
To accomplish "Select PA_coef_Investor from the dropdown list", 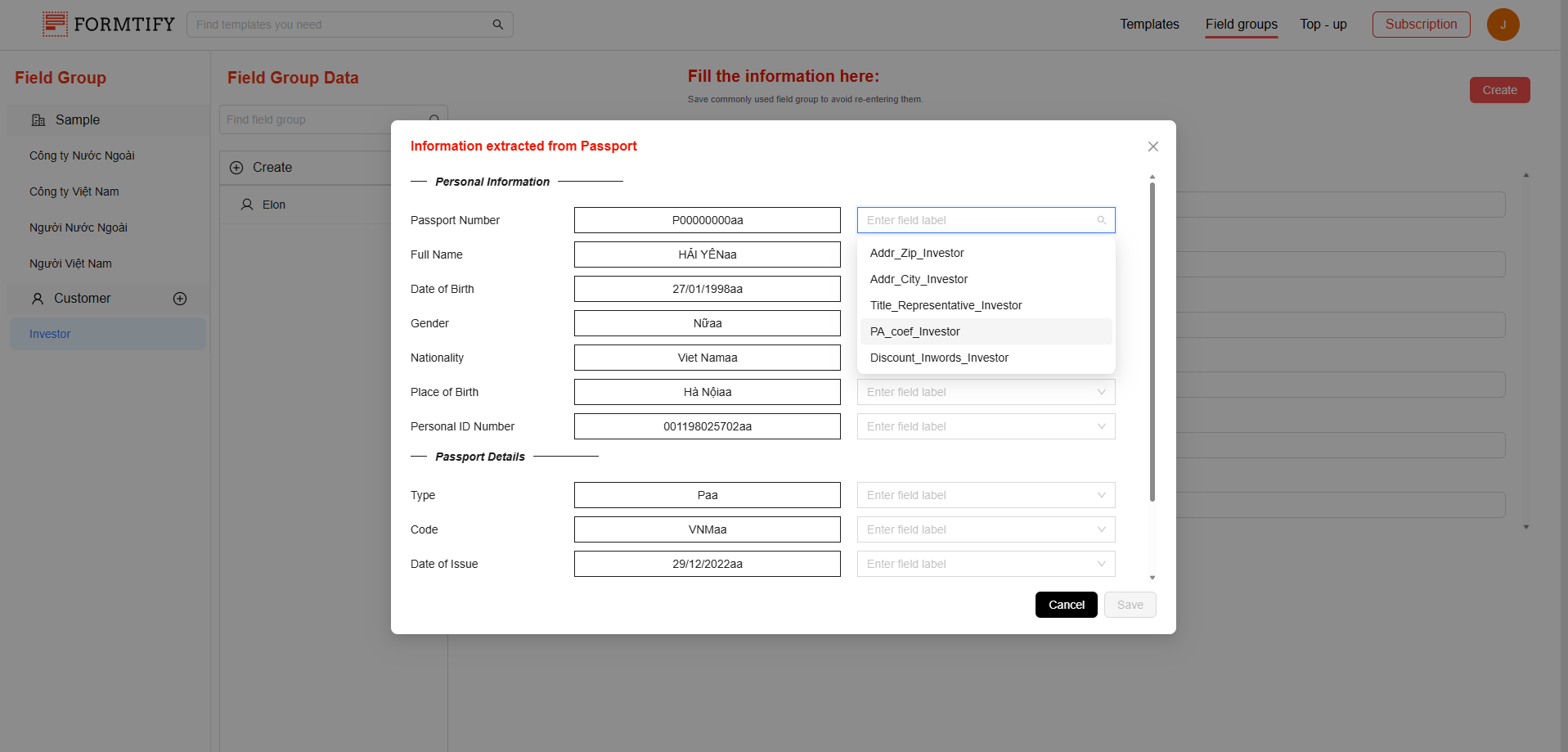I will coord(915,331).
